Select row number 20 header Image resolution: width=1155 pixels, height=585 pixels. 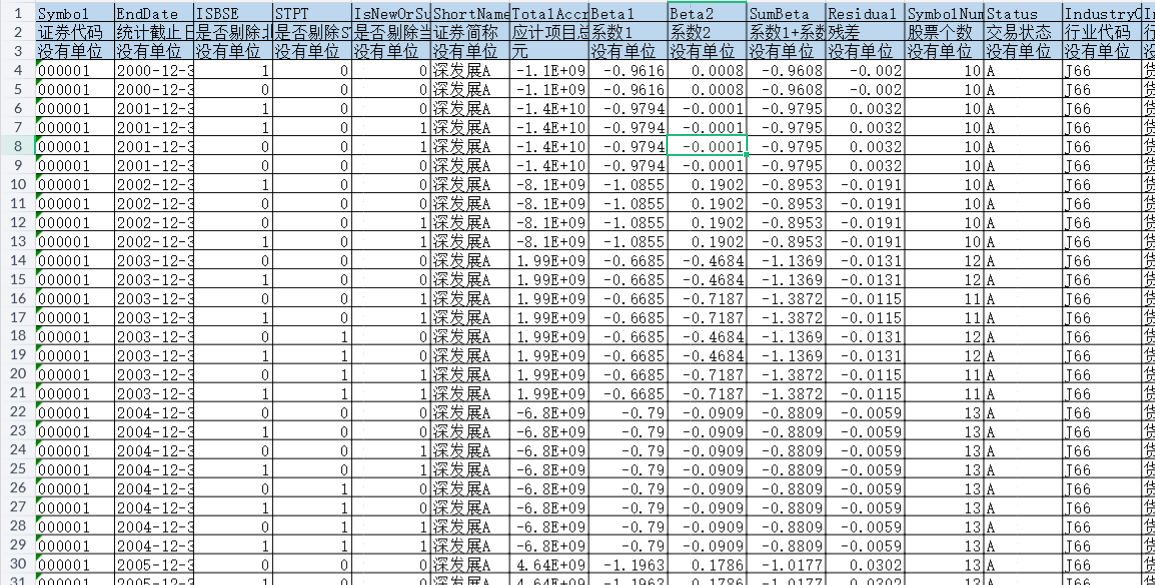tap(17, 373)
